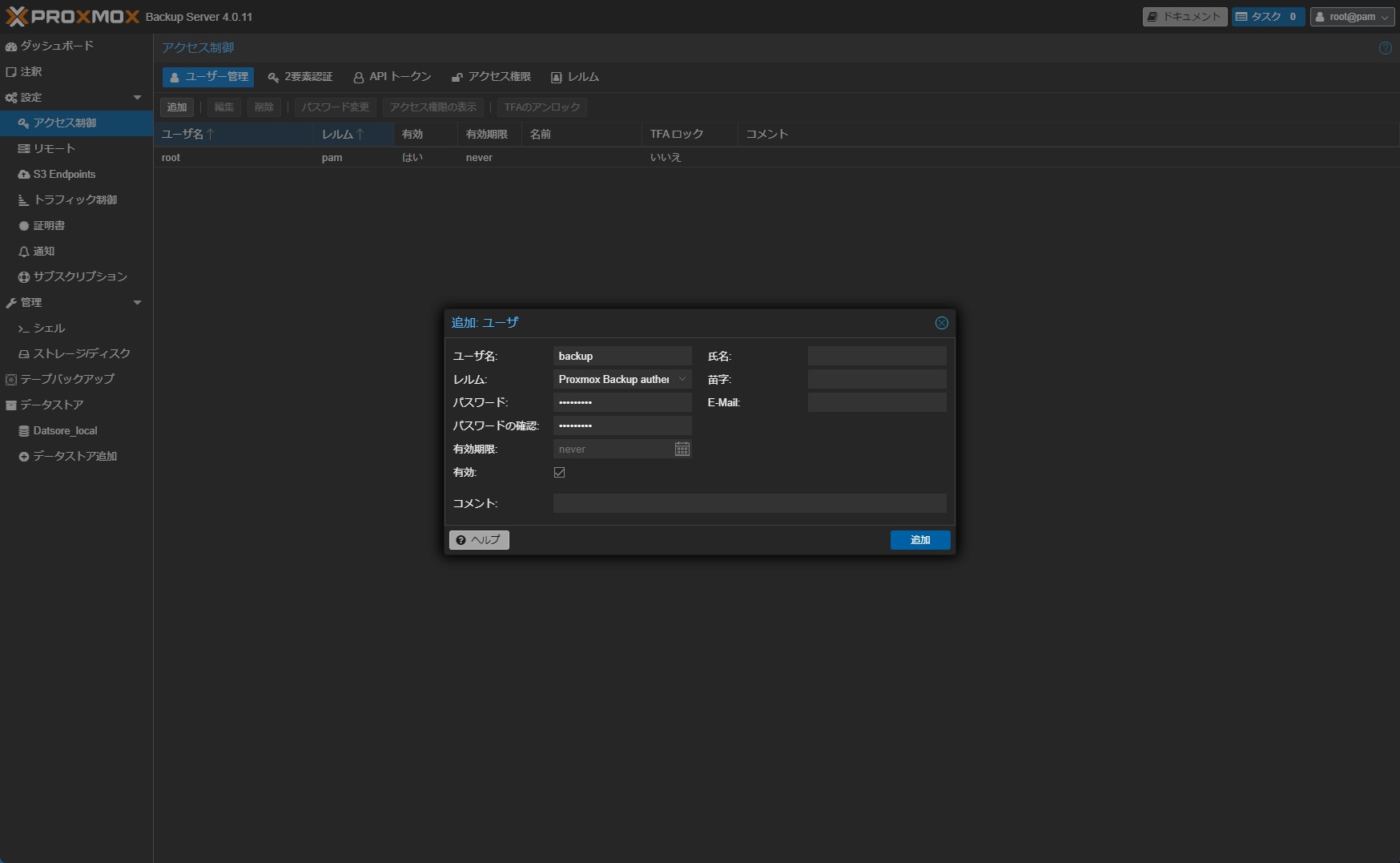Collapse the Configuration section in sidebar
The image size is (1400, 863).
point(137,98)
